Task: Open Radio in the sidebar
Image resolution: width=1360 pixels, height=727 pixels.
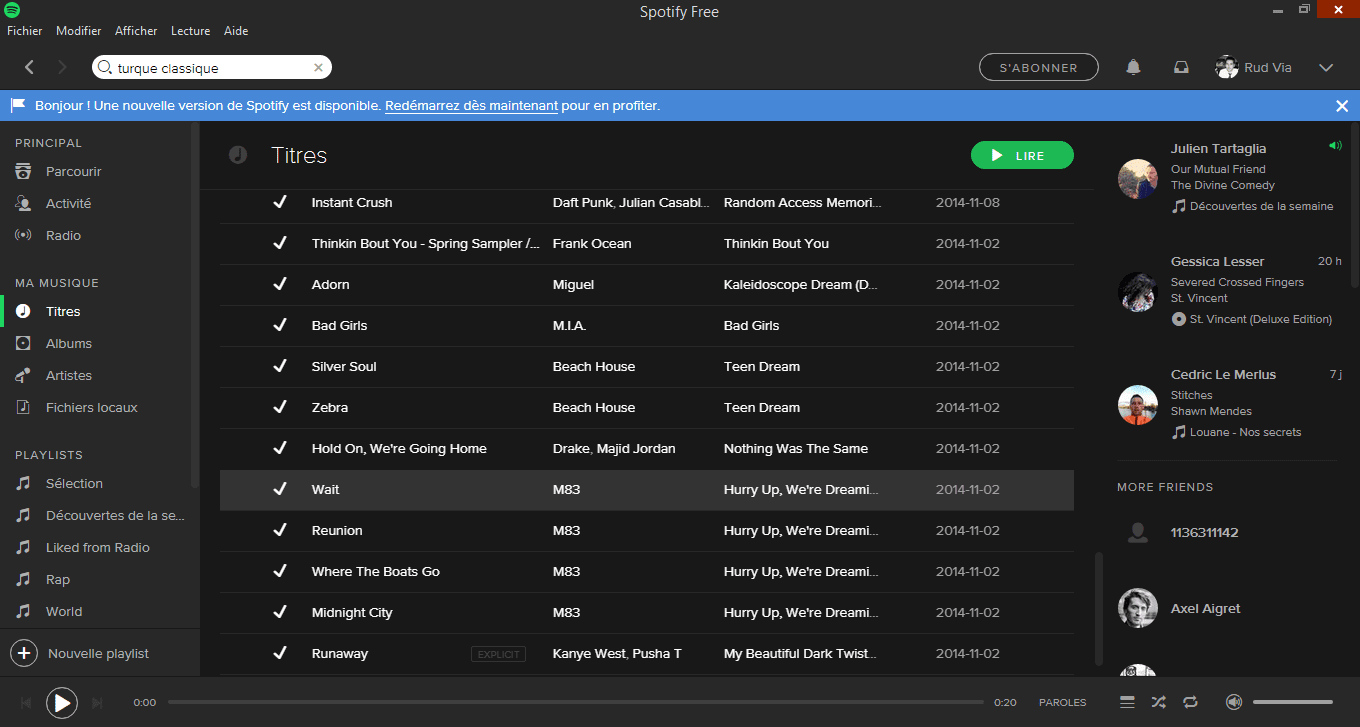Action: [x=63, y=235]
